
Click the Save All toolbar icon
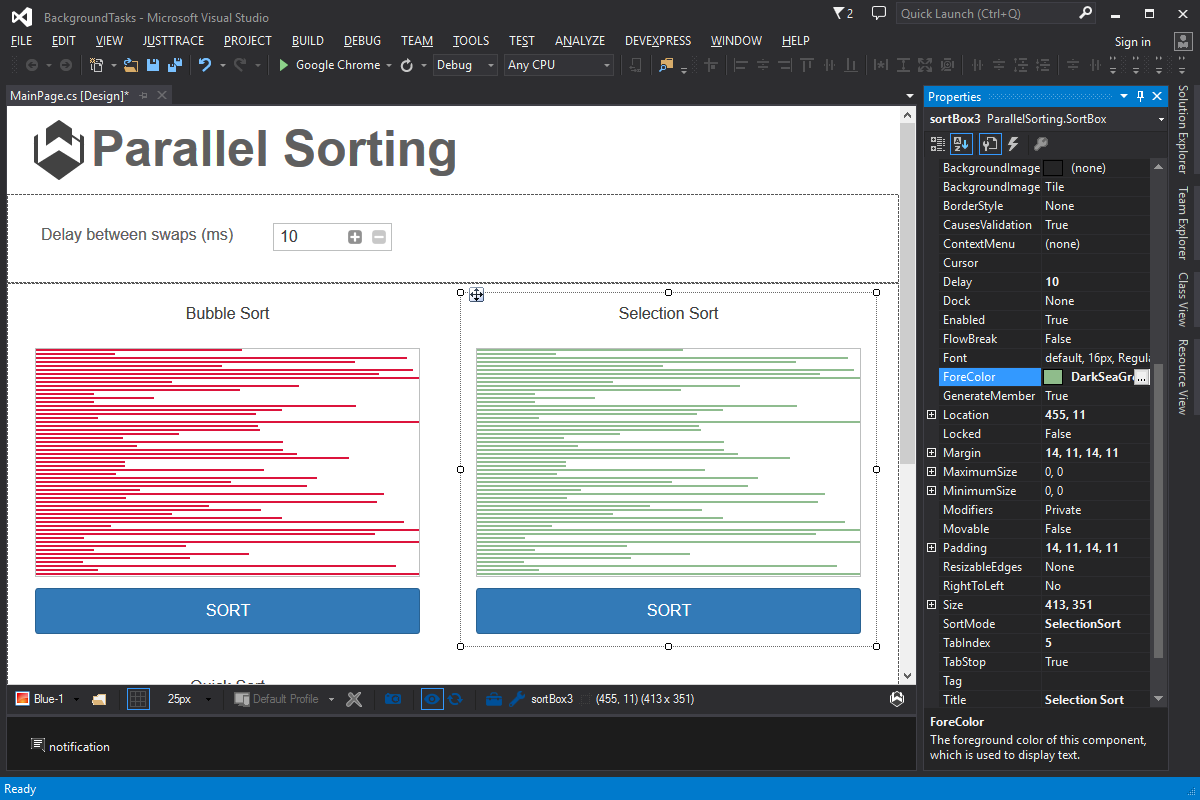point(174,65)
